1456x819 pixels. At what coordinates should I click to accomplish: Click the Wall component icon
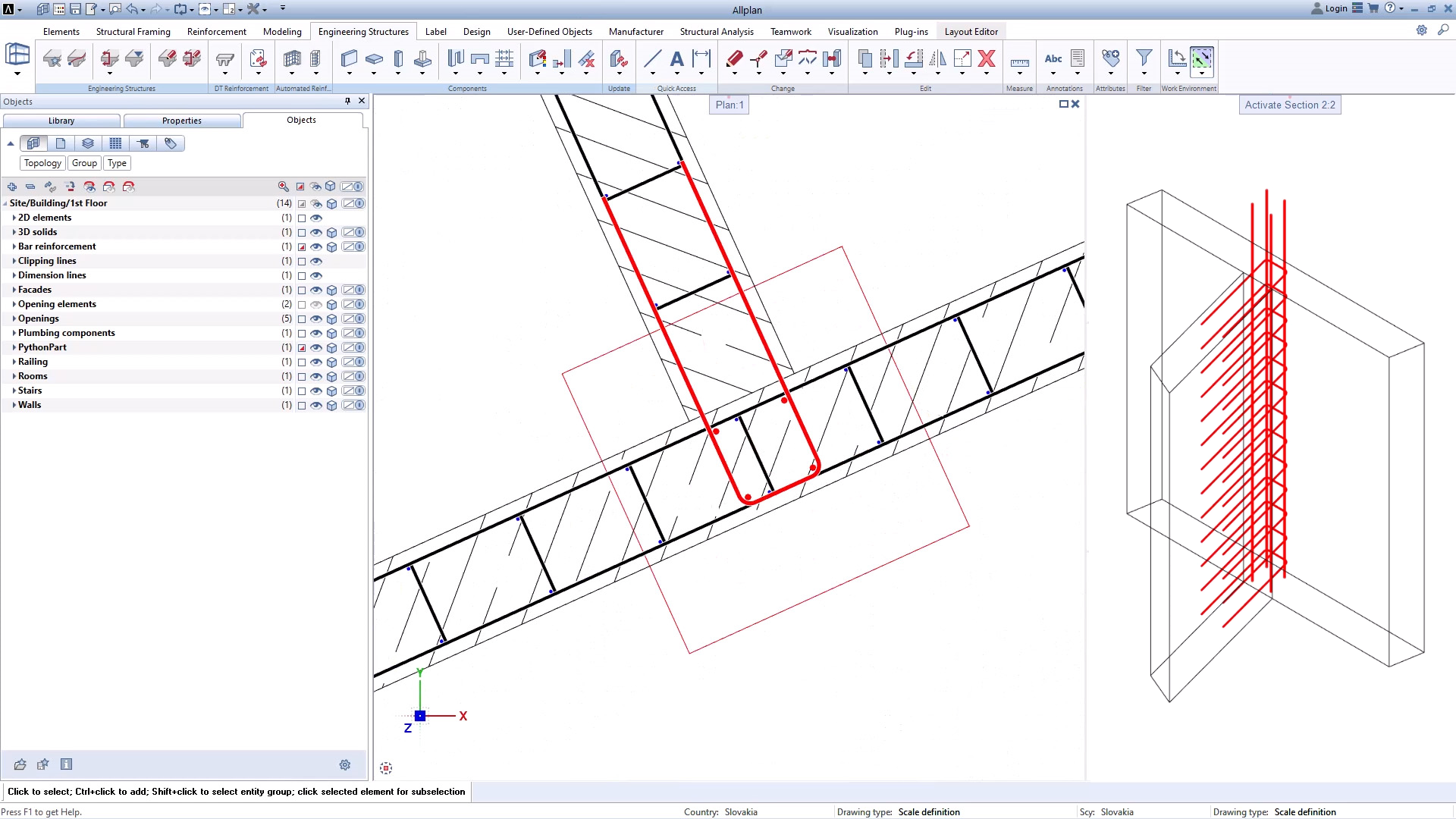349,58
